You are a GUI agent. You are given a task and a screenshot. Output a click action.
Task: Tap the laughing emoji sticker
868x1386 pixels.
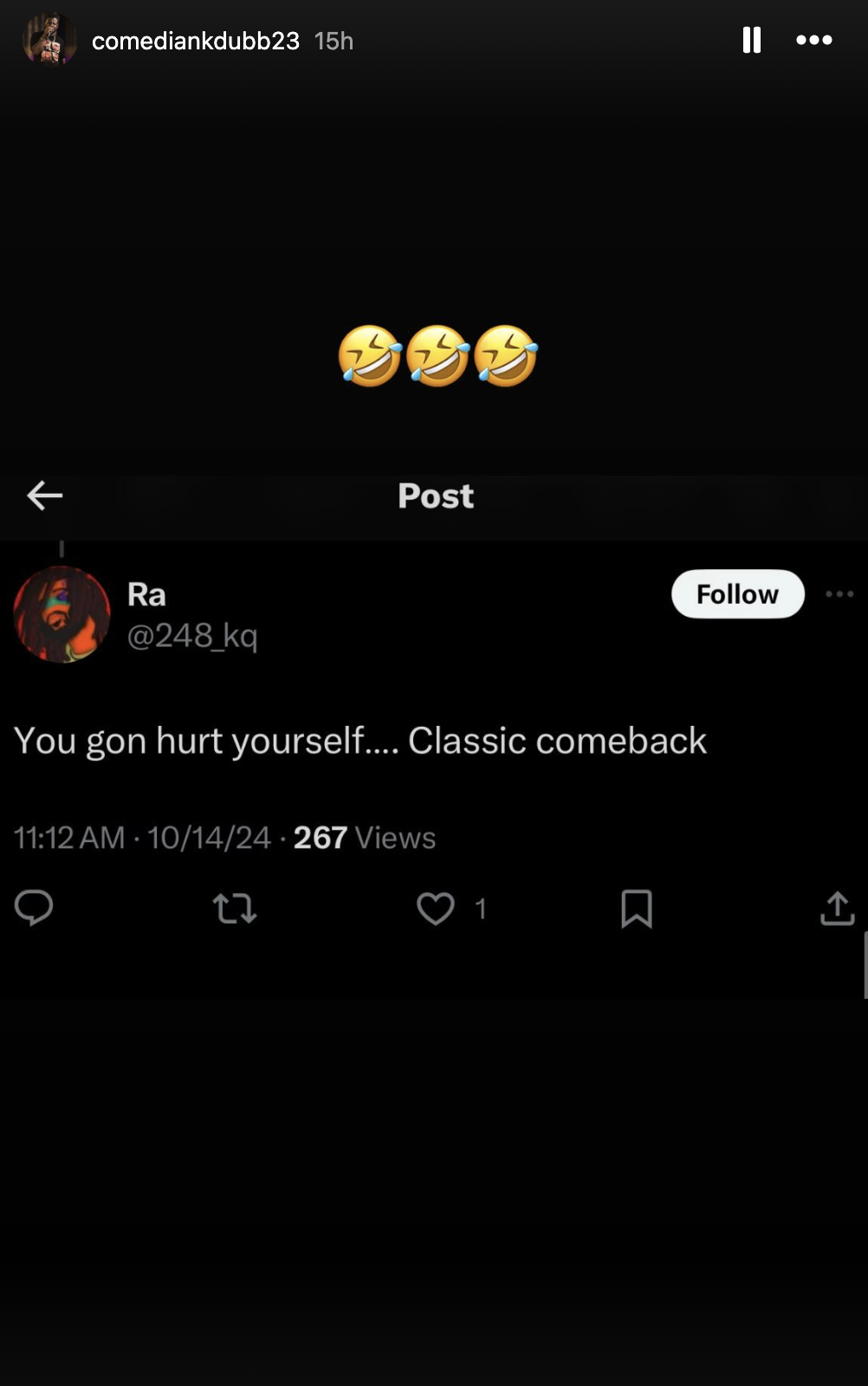click(437, 355)
